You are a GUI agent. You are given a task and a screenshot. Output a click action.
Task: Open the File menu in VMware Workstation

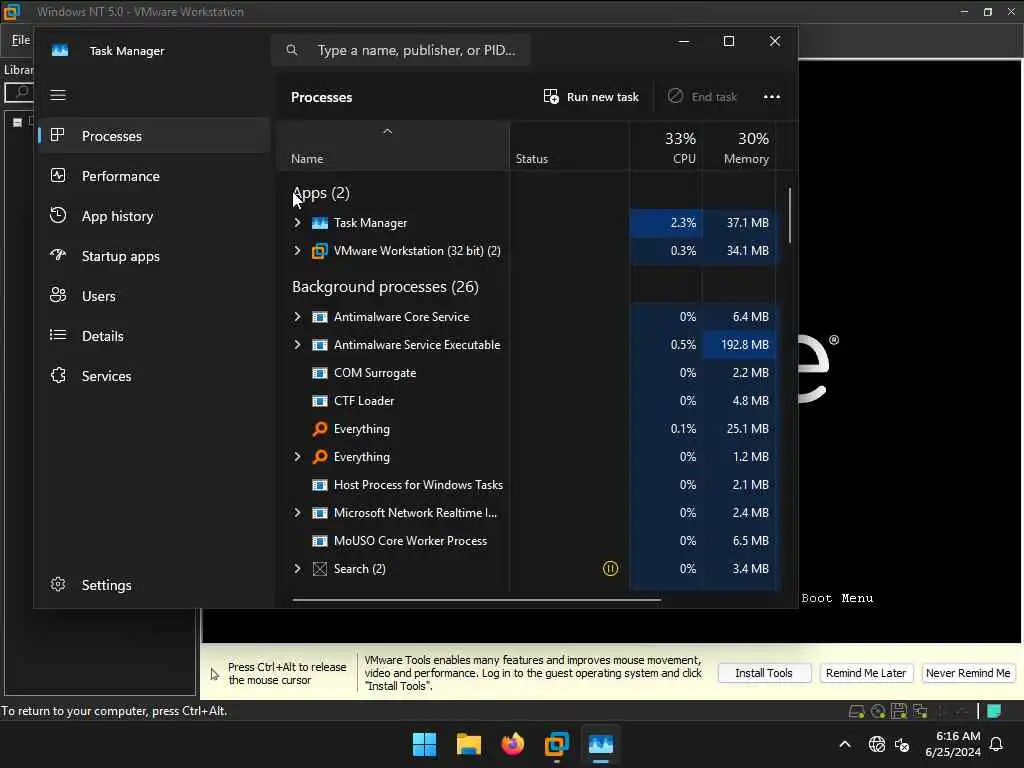coord(20,40)
